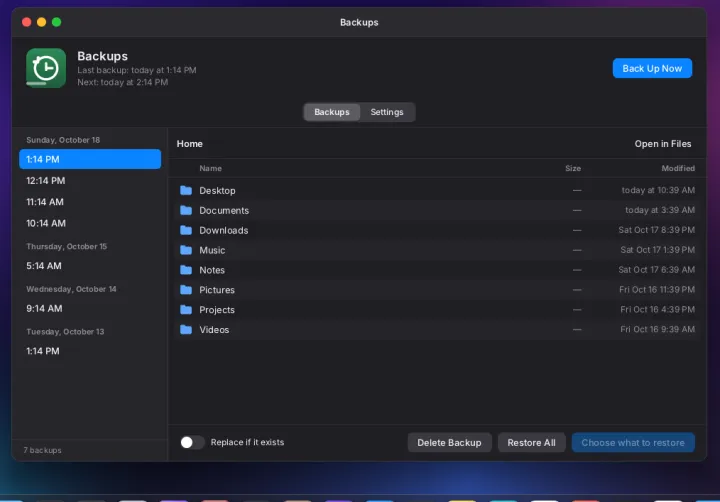Select the 5:14 AM Thursday backup
Screen dimensions: 720x502
point(90,265)
